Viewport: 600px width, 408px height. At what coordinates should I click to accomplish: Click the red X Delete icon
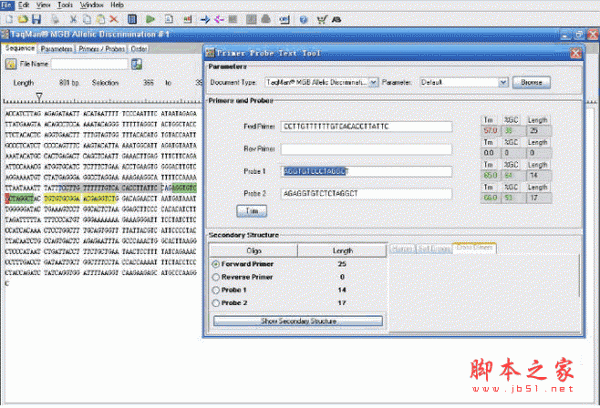(x=114, y=19)
